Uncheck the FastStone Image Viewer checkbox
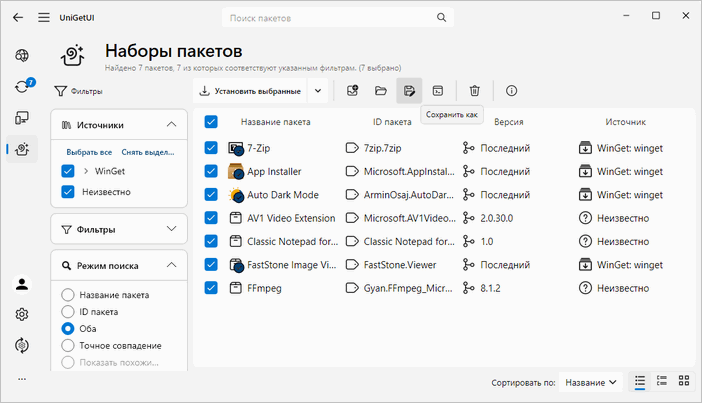Viewport: 702px width, 403px height. click(x=211, y=264)
